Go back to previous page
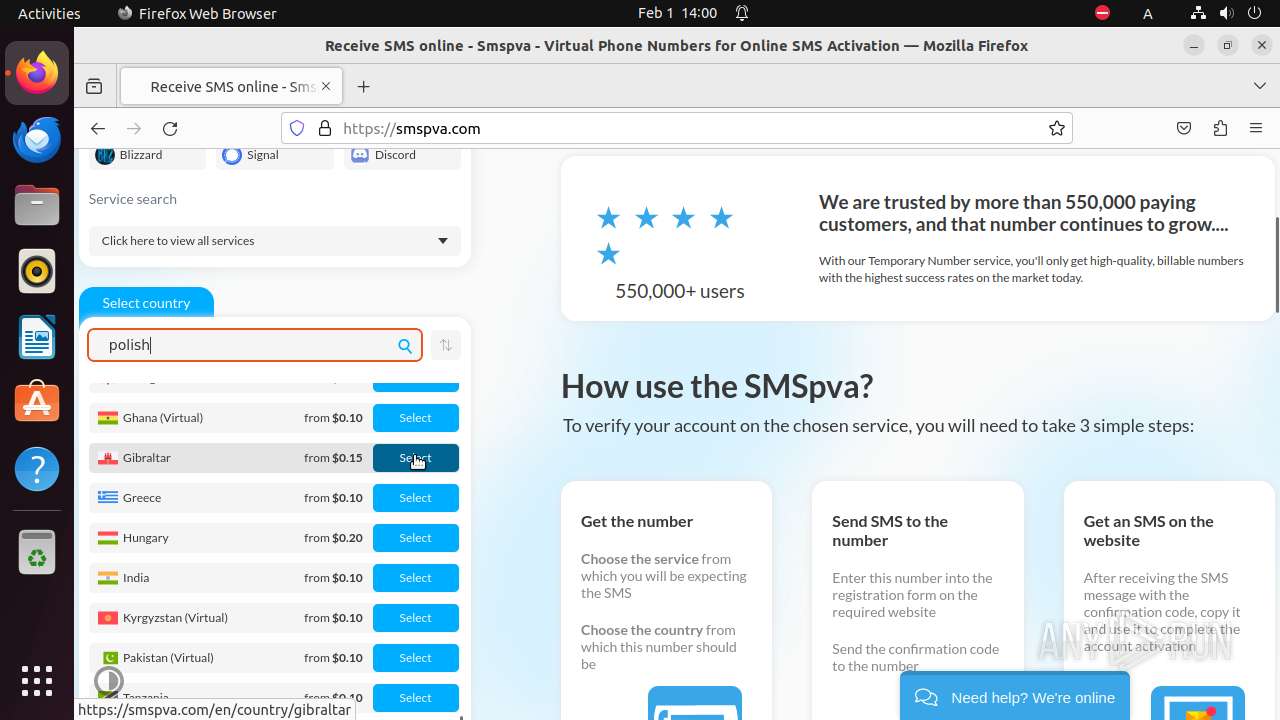 (97, 128)
